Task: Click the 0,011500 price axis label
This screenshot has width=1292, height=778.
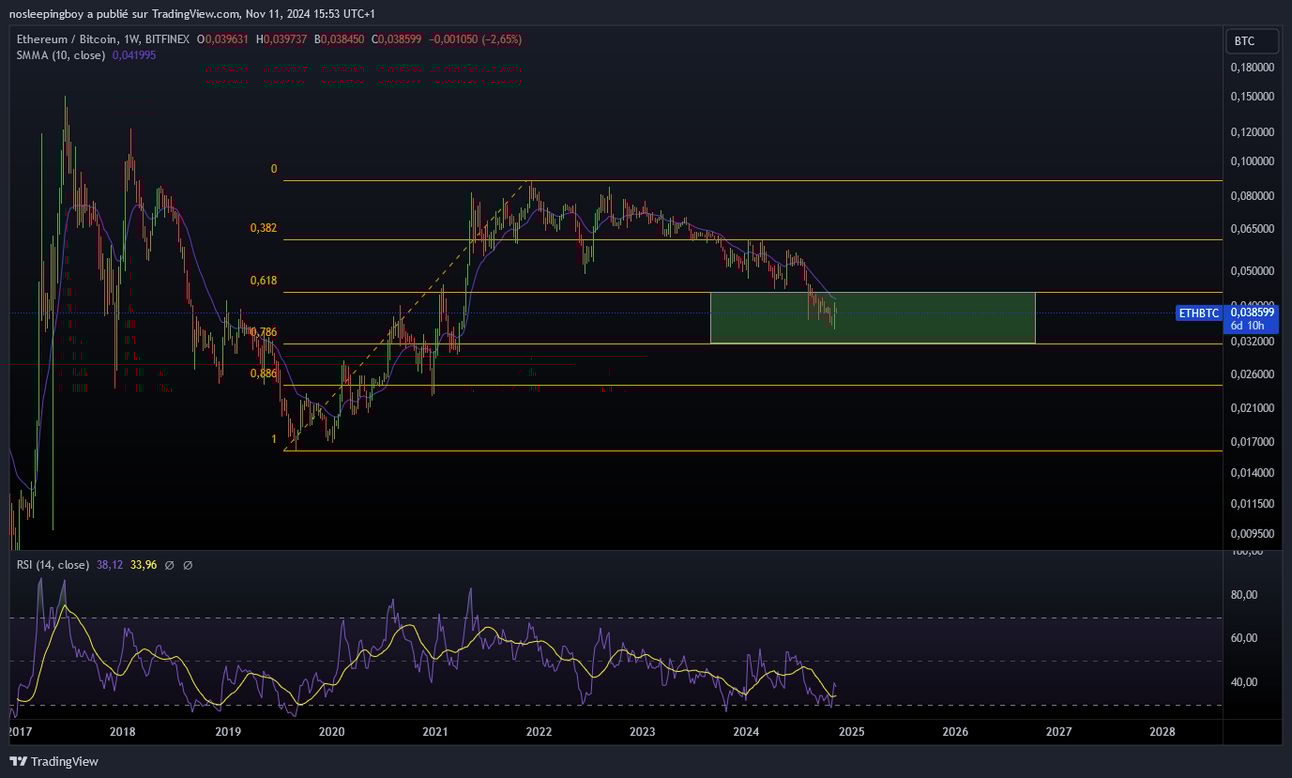Action: pyautogui.click(x=1252, y=504)
